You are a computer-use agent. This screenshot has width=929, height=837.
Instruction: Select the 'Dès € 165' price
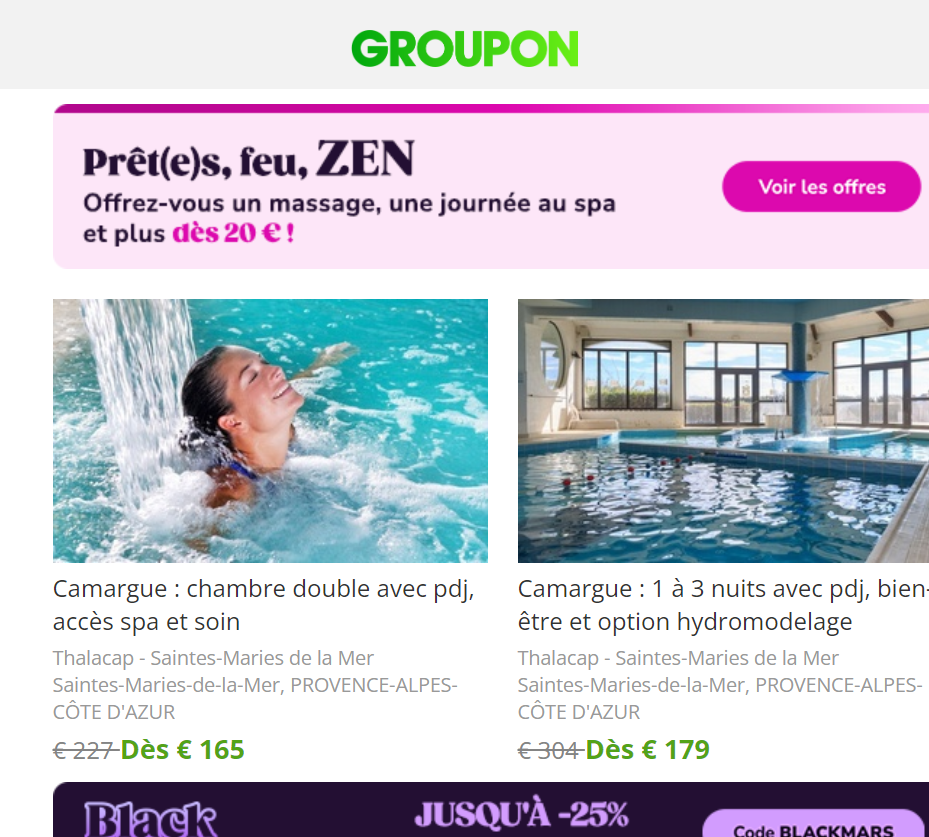pyautogui.click(x=182, y=750)
